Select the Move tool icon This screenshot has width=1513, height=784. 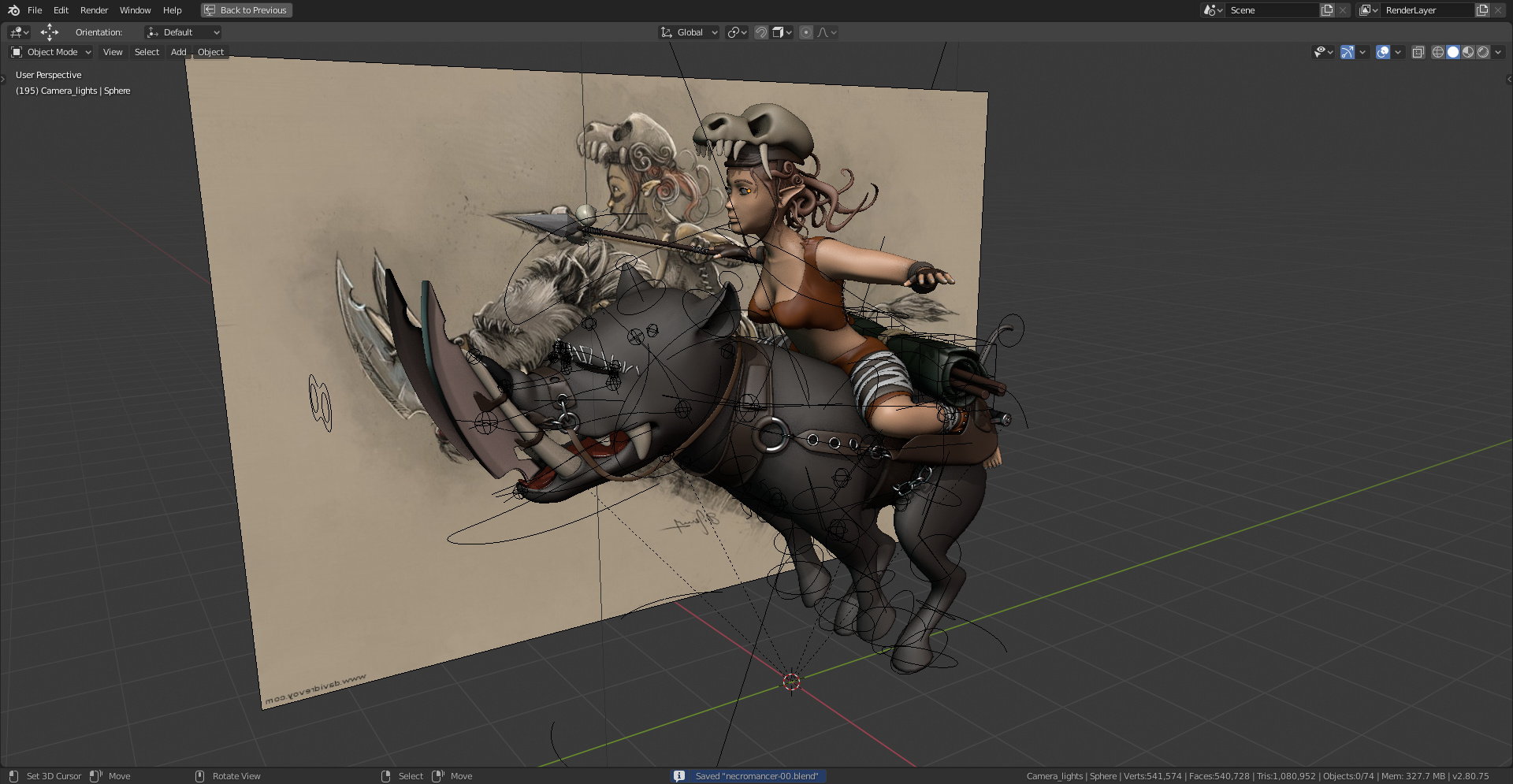(x=50, y=32)
